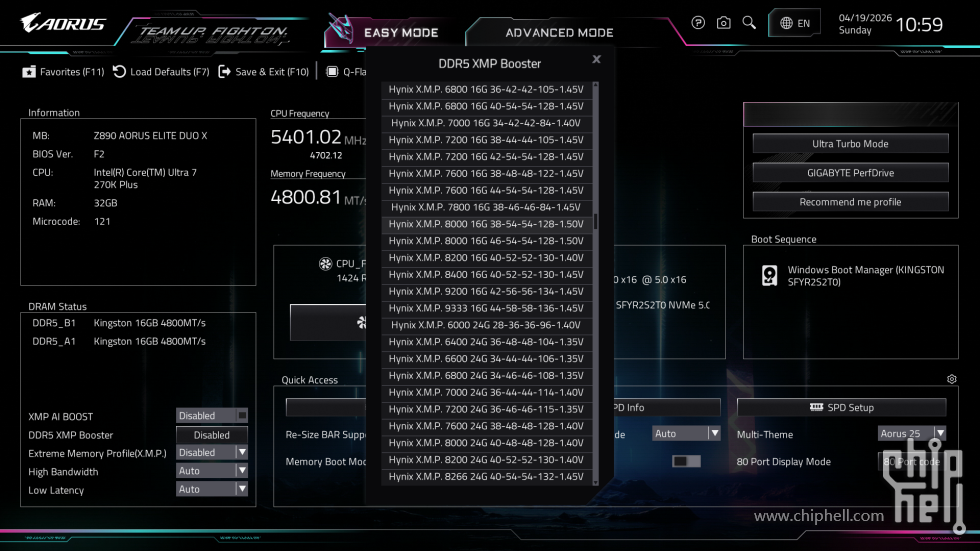
Task: Click the Ultra Turbo Mode button
Action: pyautogui.click(x=850, y=144)
